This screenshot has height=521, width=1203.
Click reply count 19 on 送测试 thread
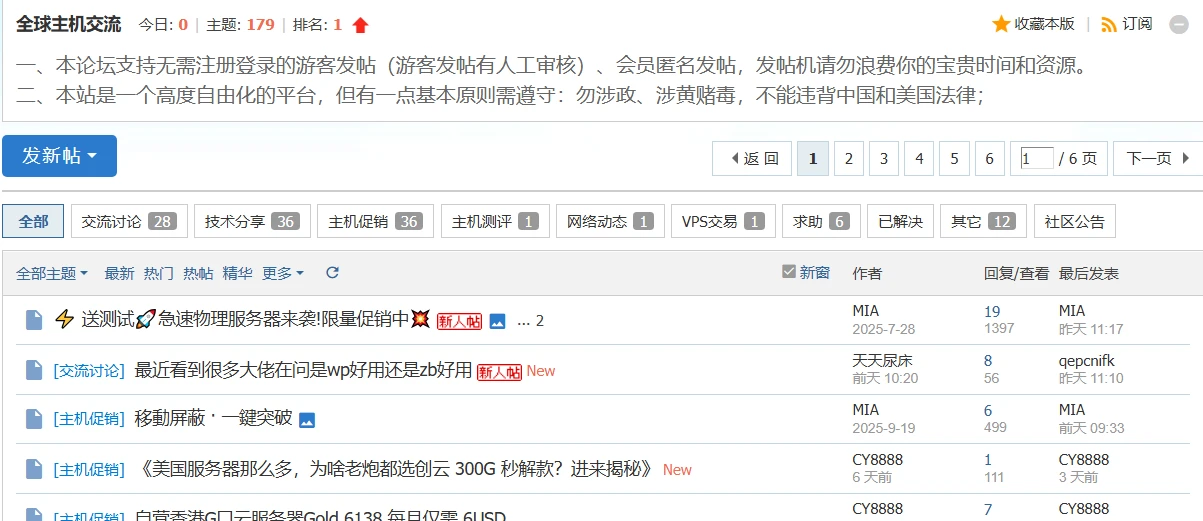pos(992,312)
